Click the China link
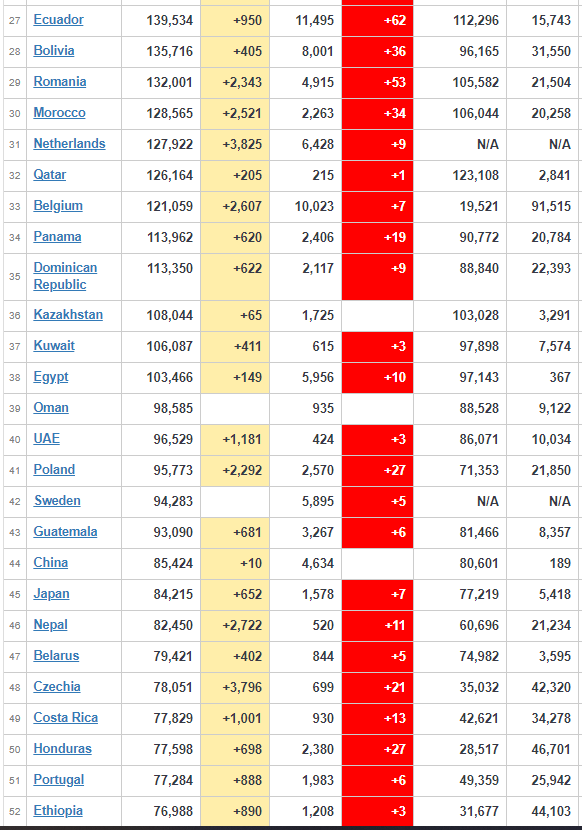The width and height of the screenshot is (582, 830). click(50, 563)
